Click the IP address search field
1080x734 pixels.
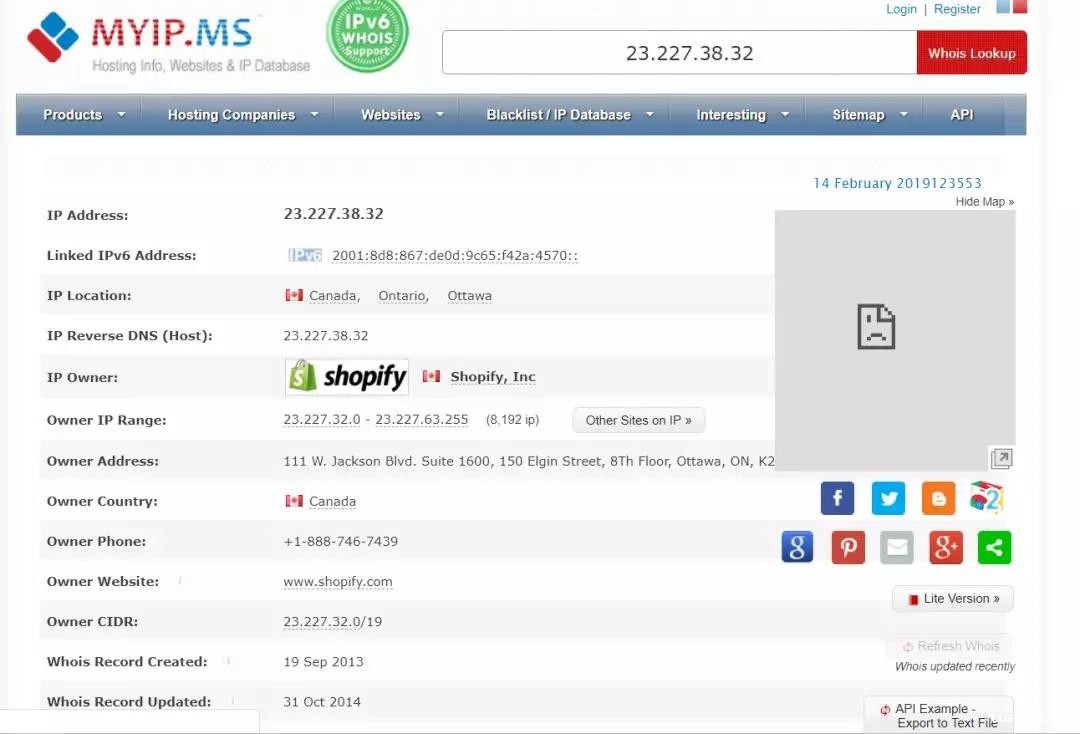pos(680,53)
